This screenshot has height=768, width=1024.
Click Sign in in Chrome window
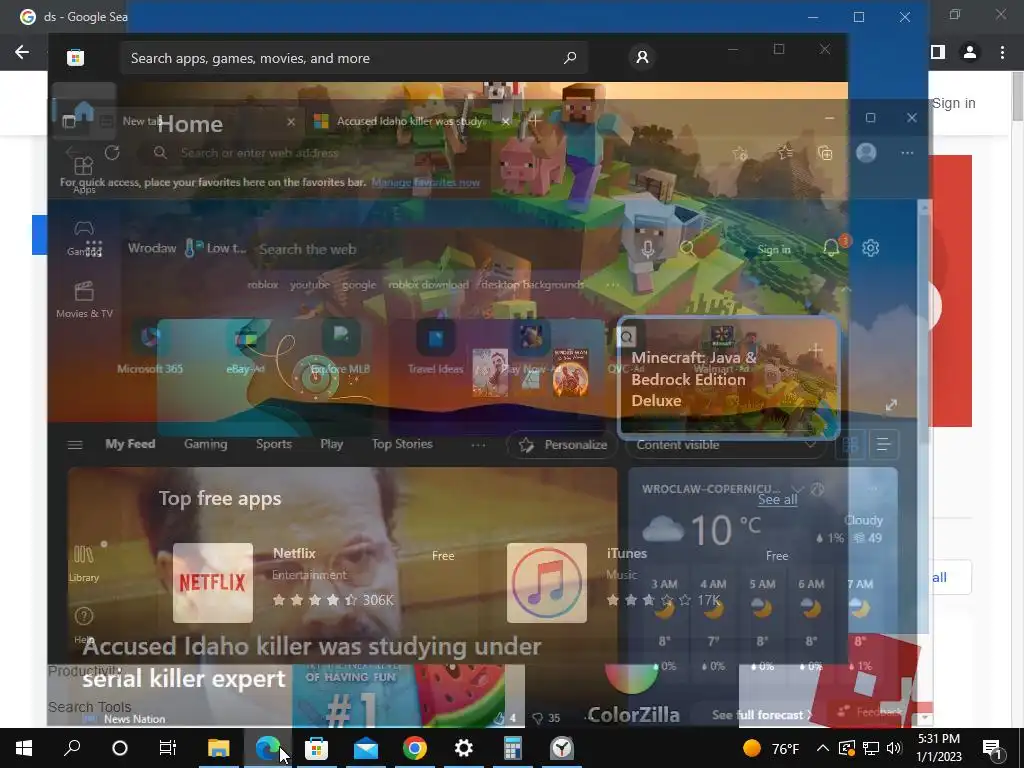(x=953, y=103)
